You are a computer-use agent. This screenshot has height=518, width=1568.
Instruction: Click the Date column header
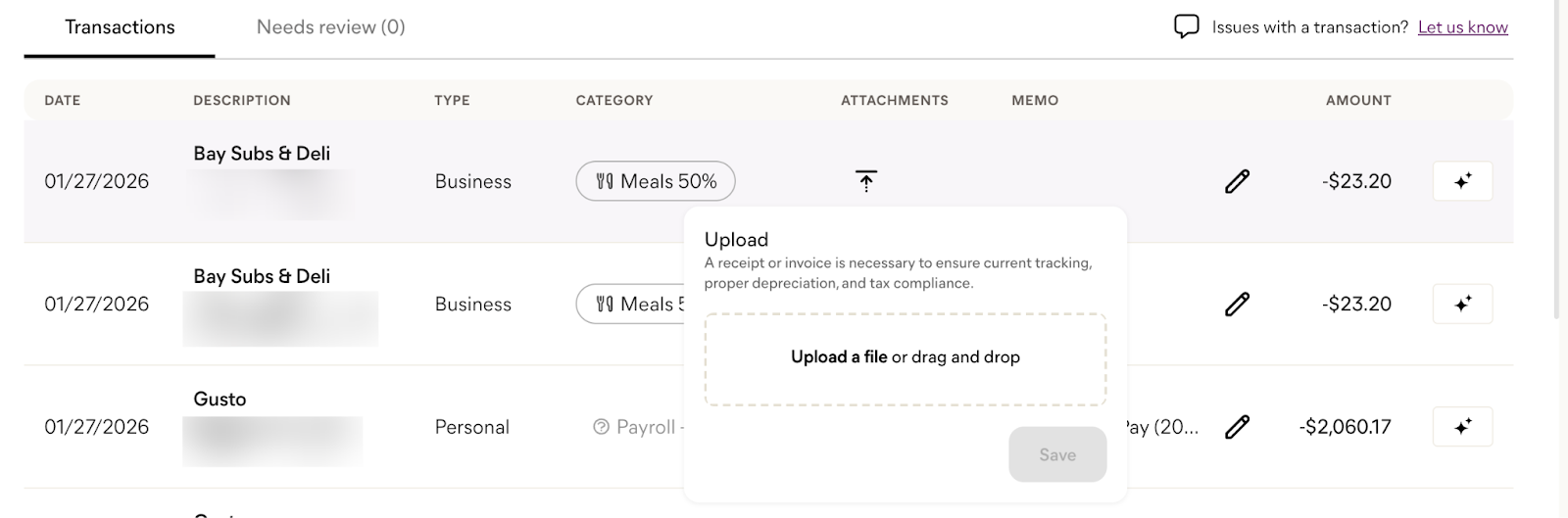[63, 100]
